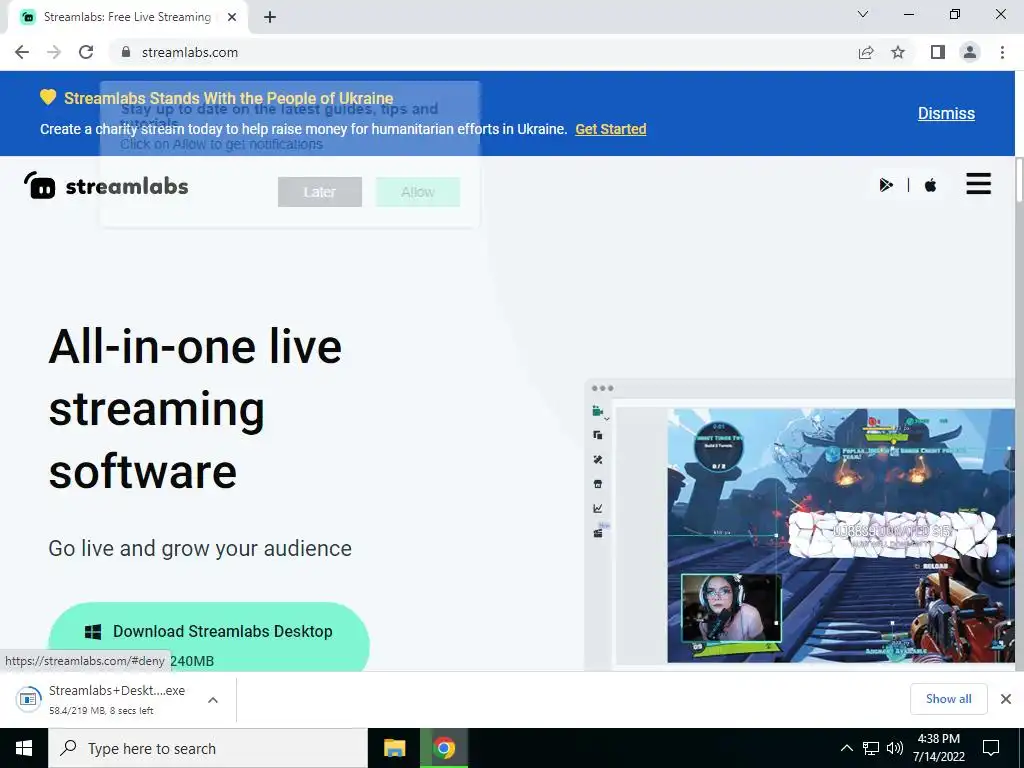Click the Streamlabs logo

106,185
